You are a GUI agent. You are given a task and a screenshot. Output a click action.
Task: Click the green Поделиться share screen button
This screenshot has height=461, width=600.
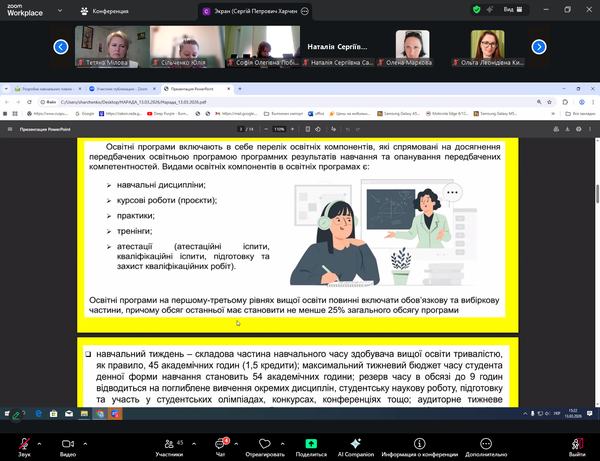tap(310, 444)
